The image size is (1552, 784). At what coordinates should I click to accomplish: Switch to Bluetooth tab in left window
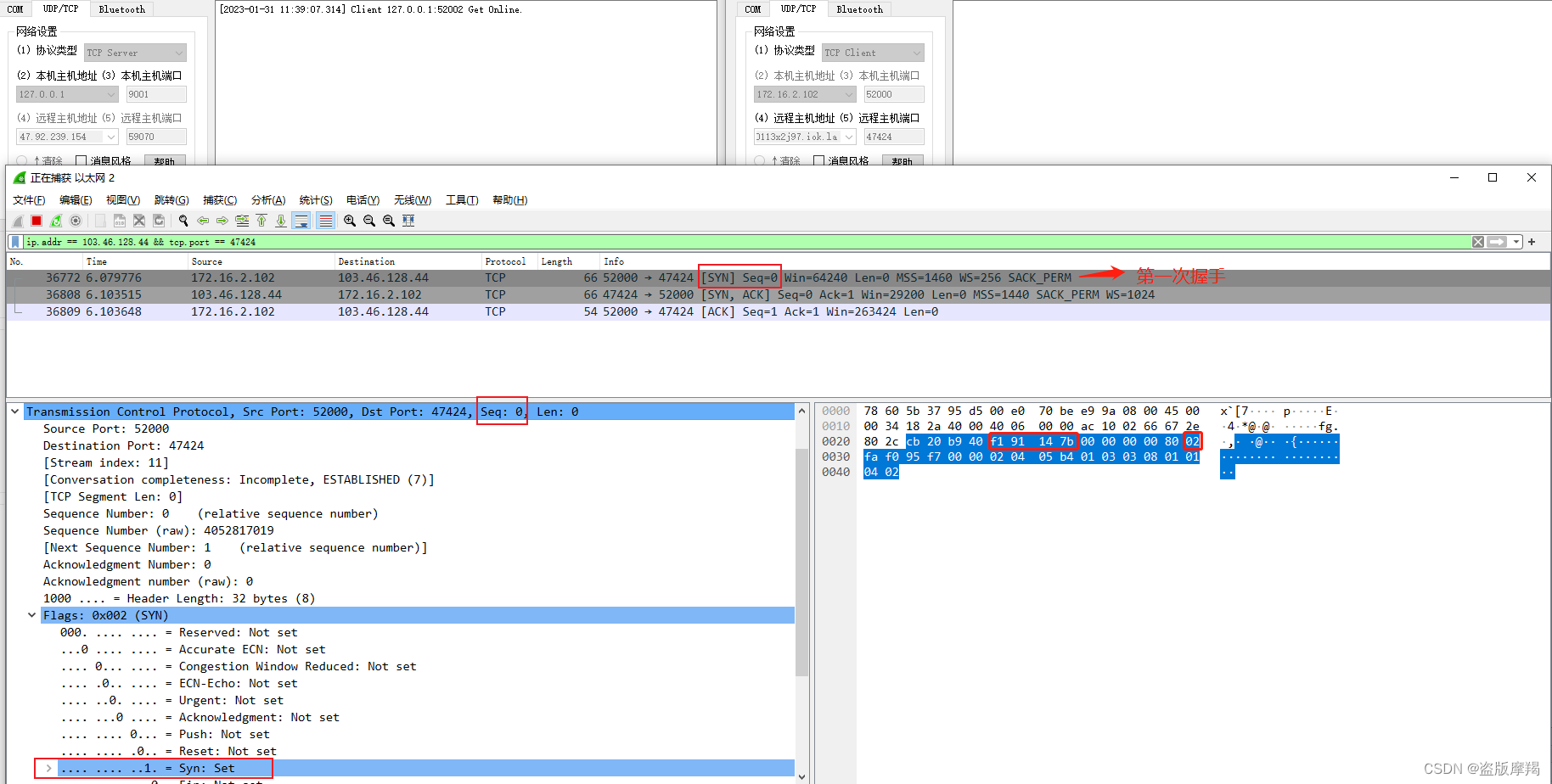(x=122, y=9)
